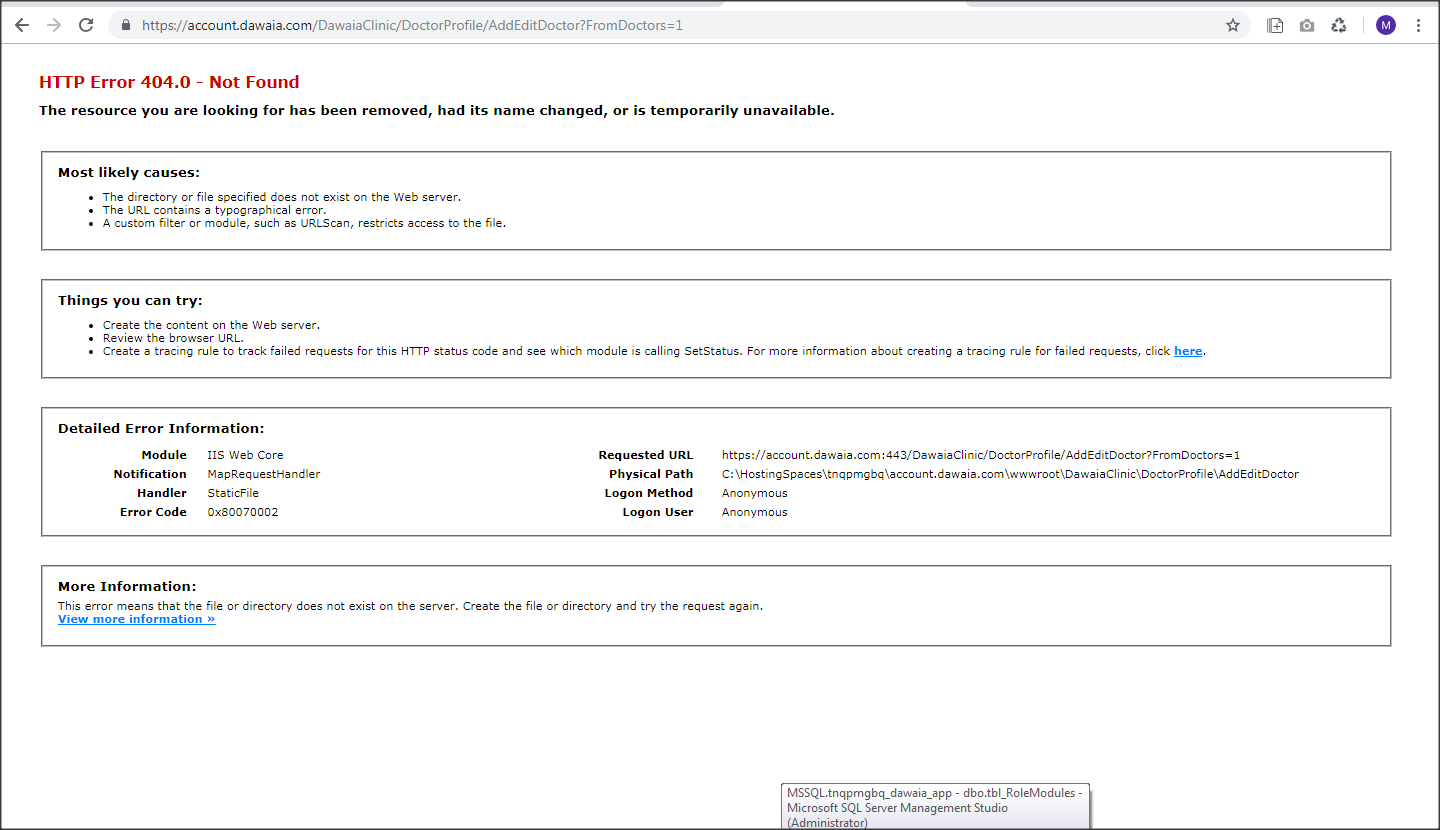Screen dimensions: 1440x830
Task: Click the browser forward arrow
Action: [54, 25]
